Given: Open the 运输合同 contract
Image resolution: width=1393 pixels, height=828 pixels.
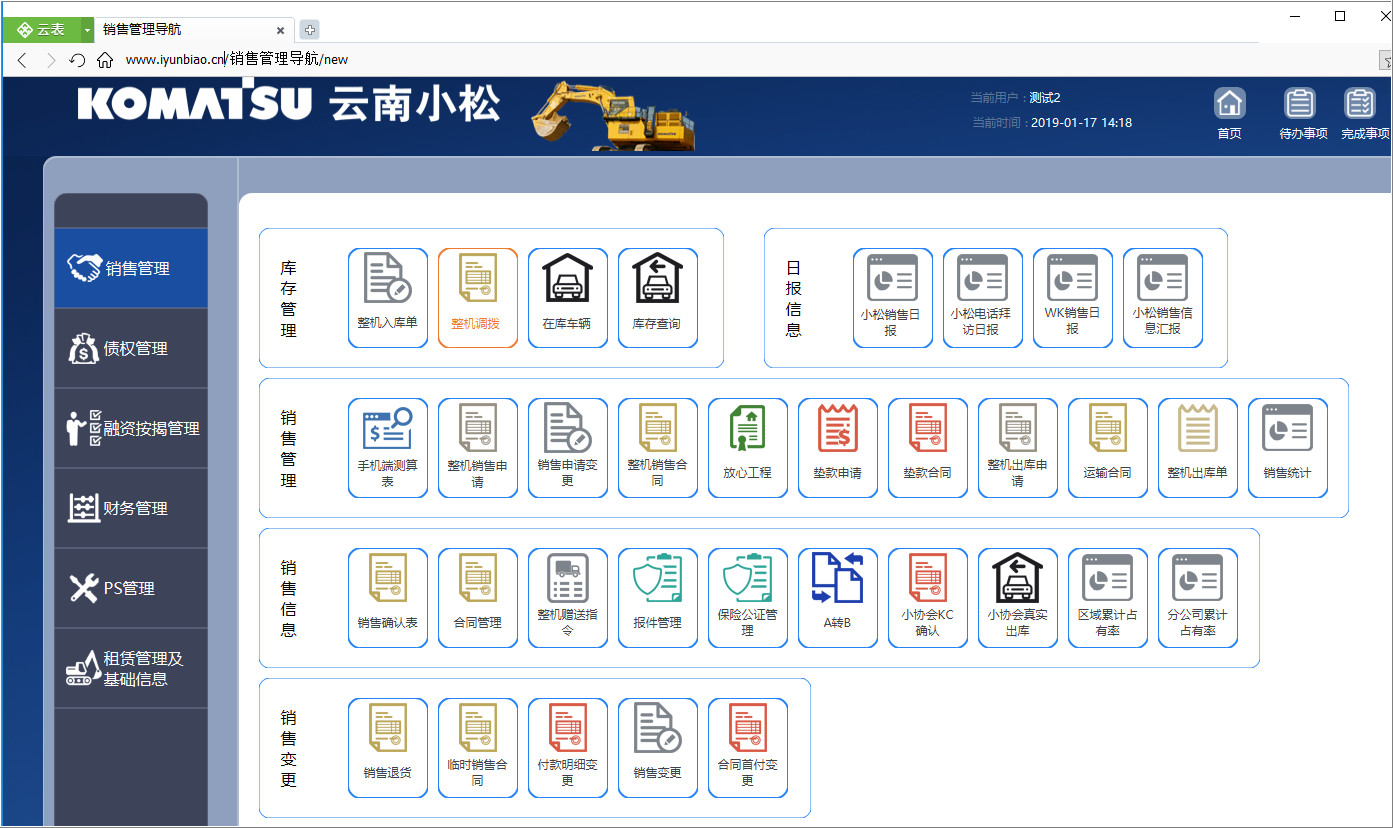Looking at the screenshot, I should pos(1108,448).
